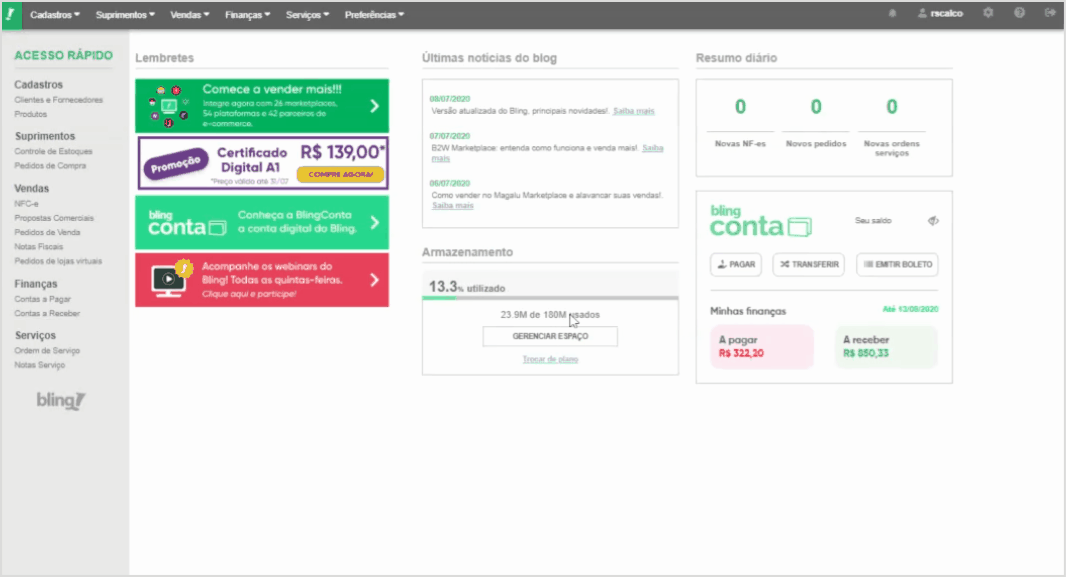
Task: Click the Bling logo home icon
Action: 12,14
